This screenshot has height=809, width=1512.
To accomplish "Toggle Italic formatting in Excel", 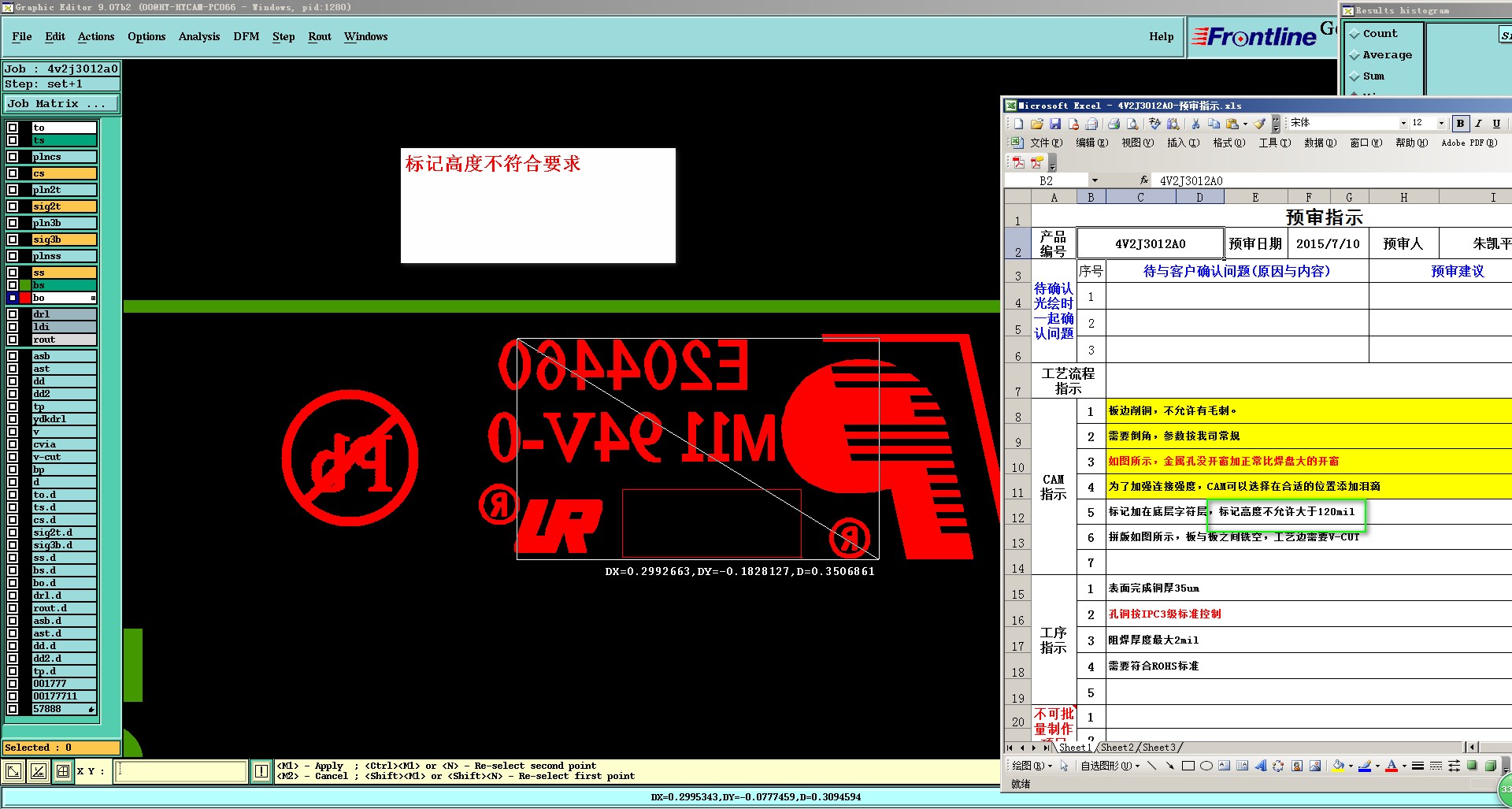I will pos(1478,124).
